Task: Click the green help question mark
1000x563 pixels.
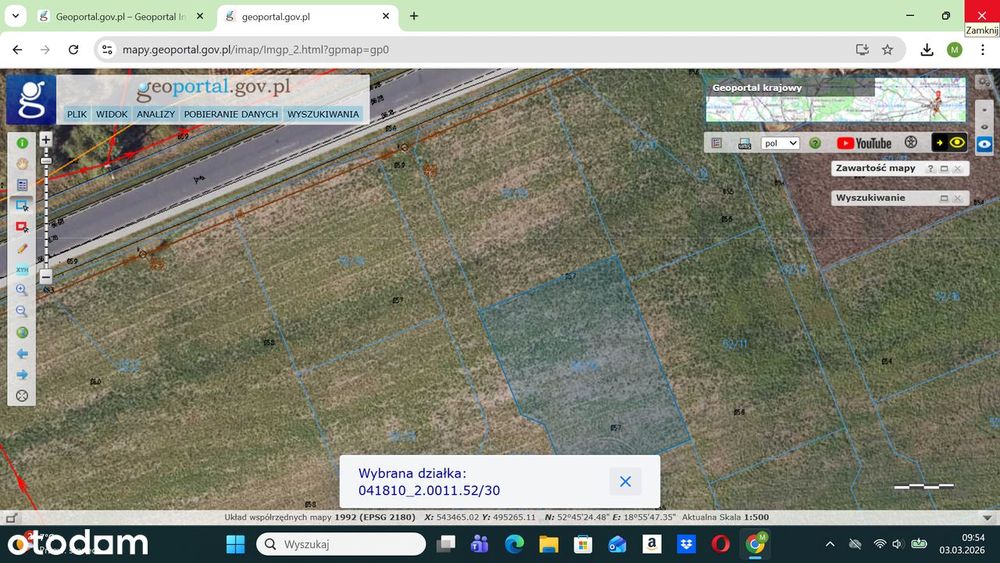Action: pyautogui.click(x=815, y=143)
